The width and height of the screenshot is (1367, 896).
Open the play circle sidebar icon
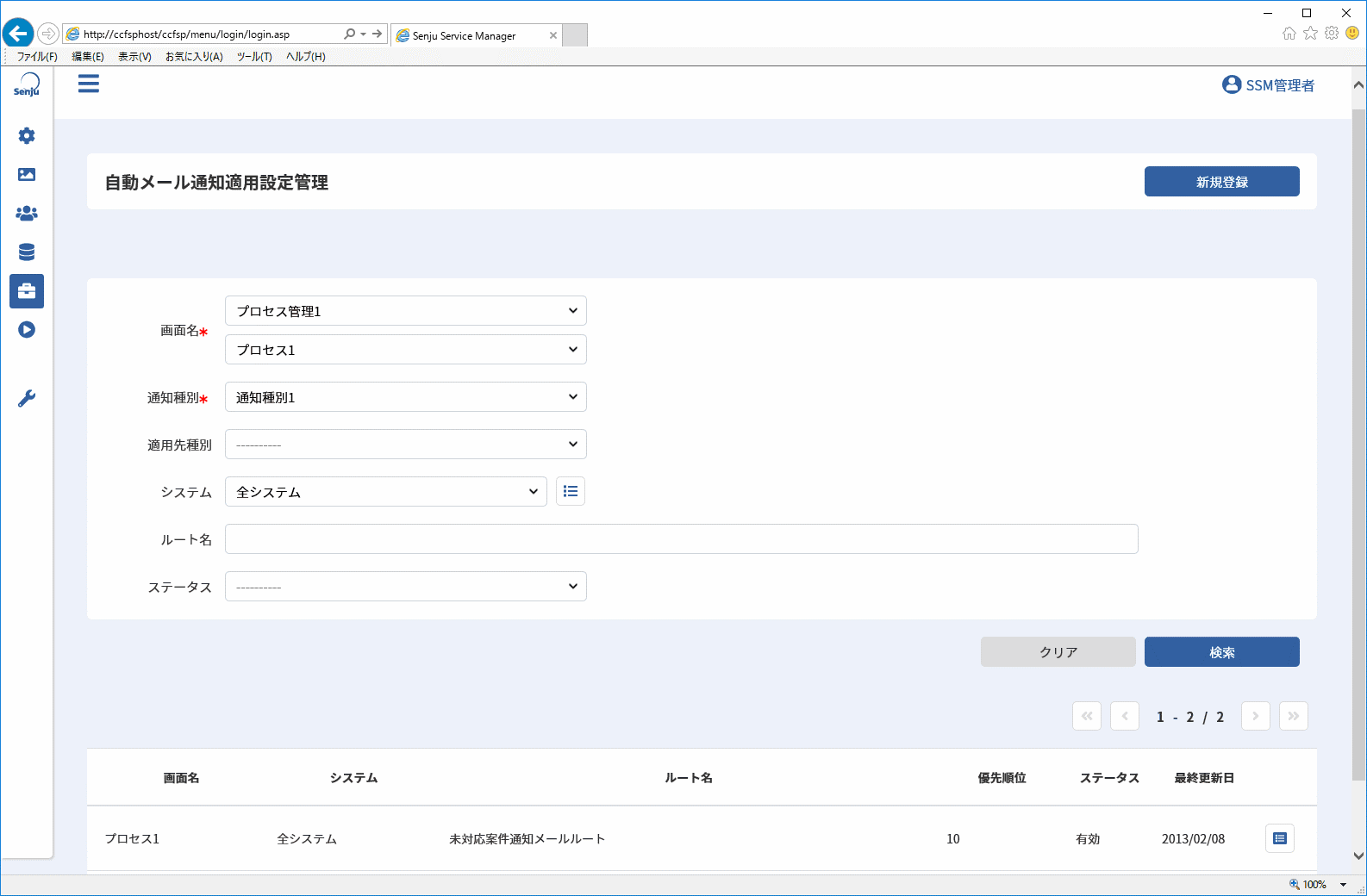coord(27,330)
